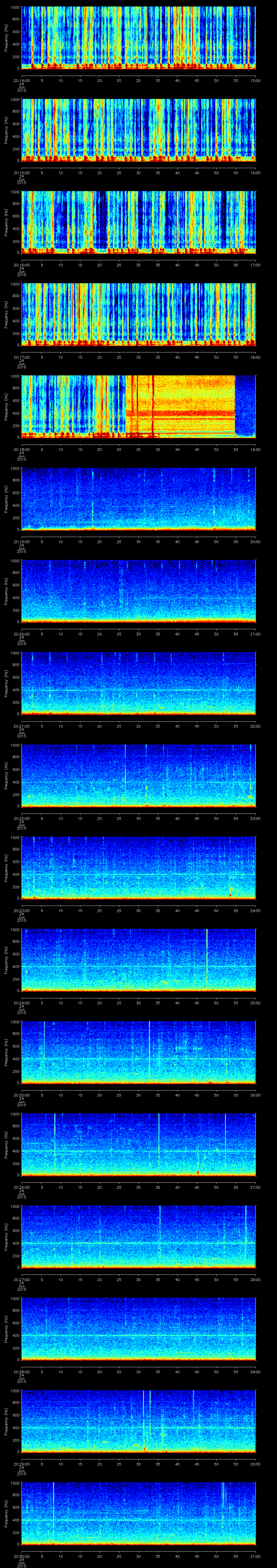Select the "20:29:00" time label

click(21, 1464)
